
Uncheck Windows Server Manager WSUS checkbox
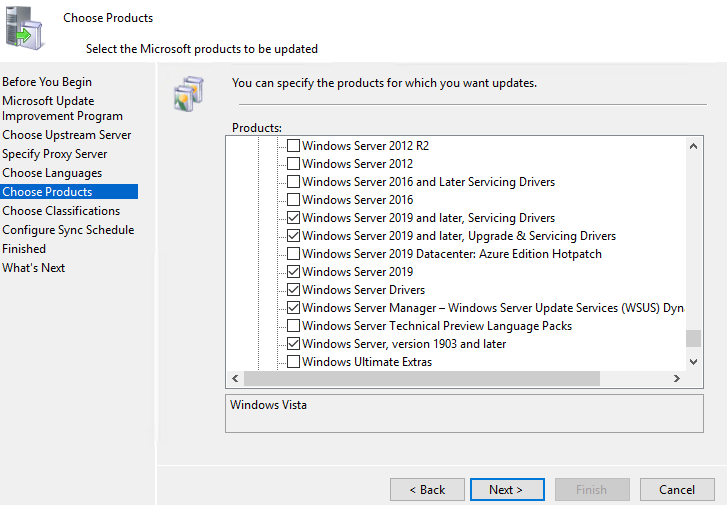pyautogui.click(x=293, y=308)
